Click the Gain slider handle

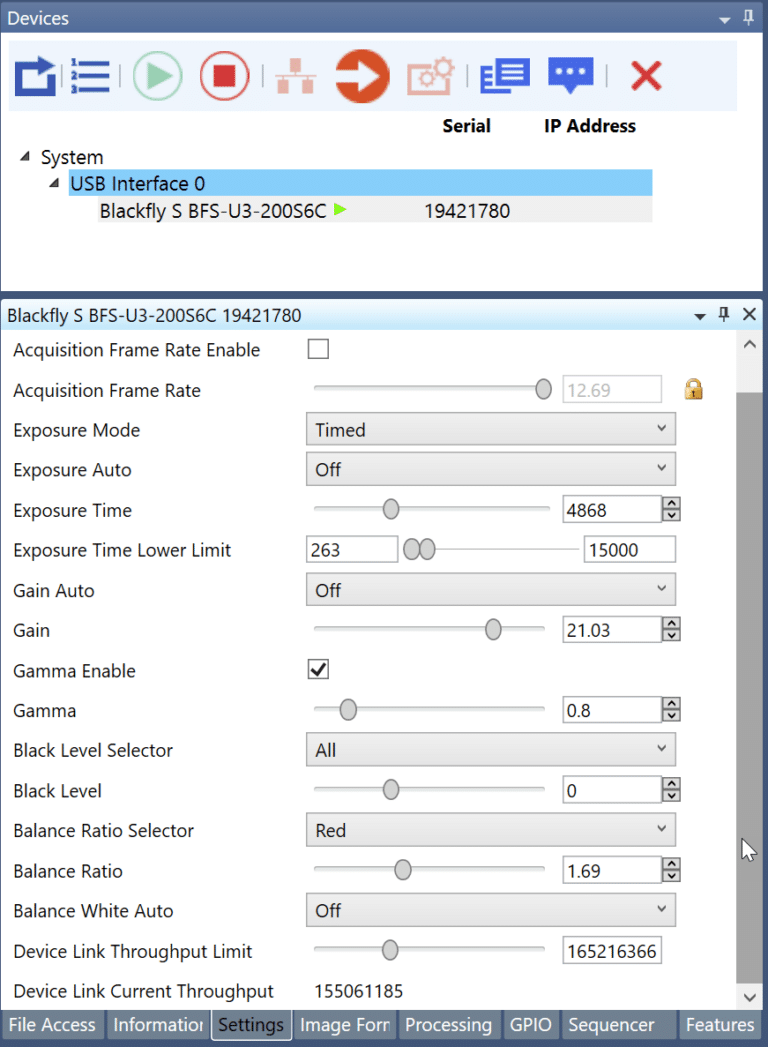493,629
